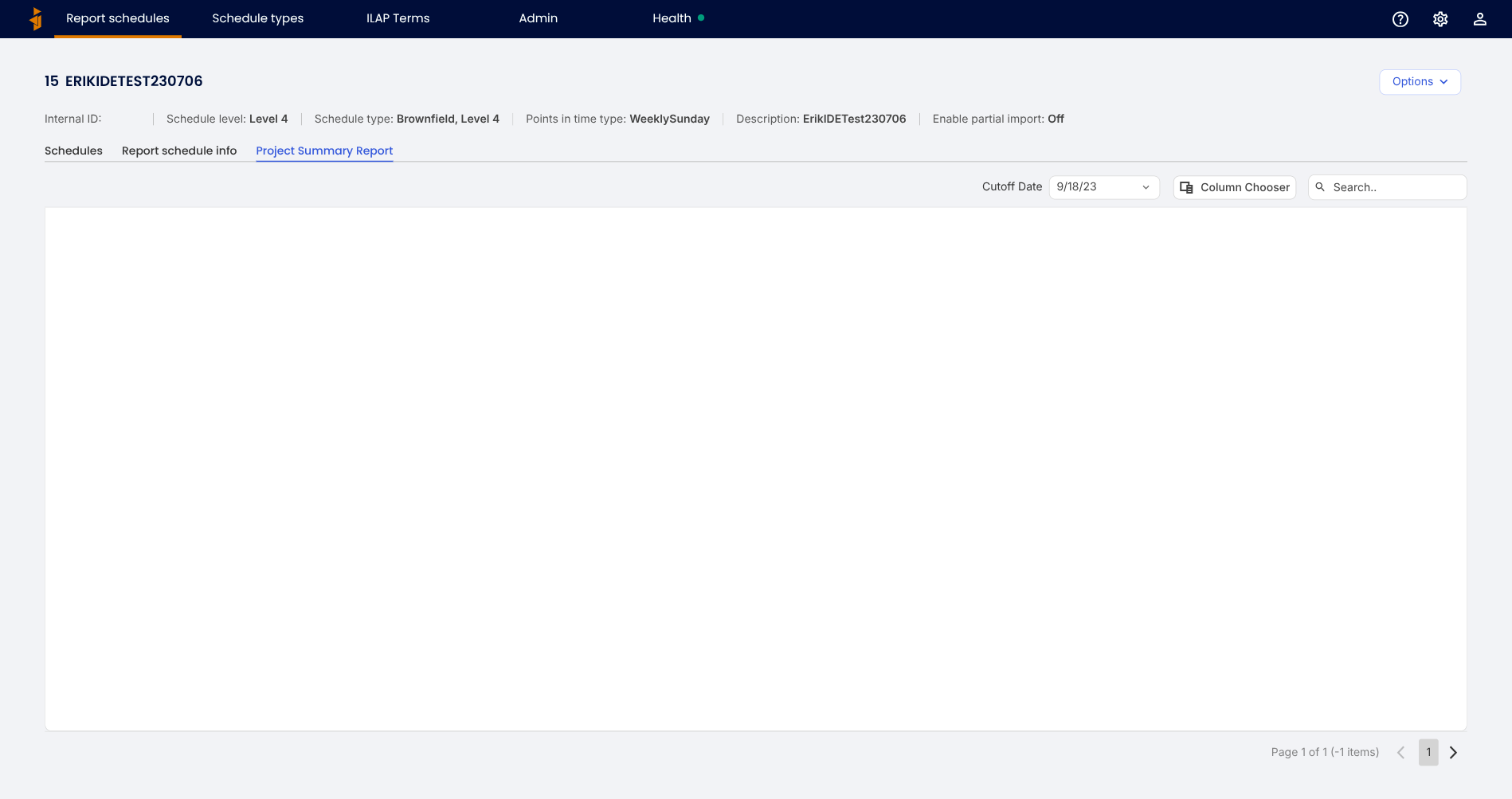Open the Report schedules nav item
This screenshot has height=799, width=1512.
click(118, 18)
